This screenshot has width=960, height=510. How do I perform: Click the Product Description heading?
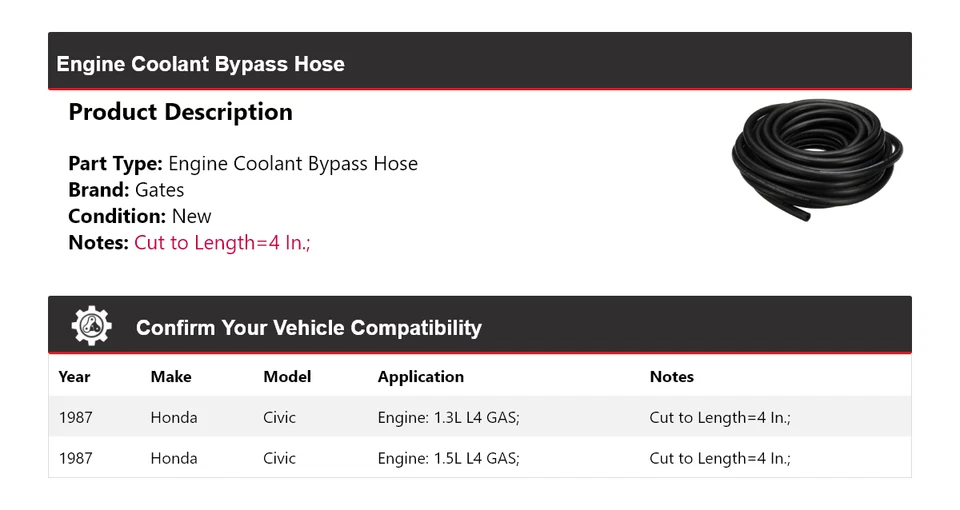[180, 112]
